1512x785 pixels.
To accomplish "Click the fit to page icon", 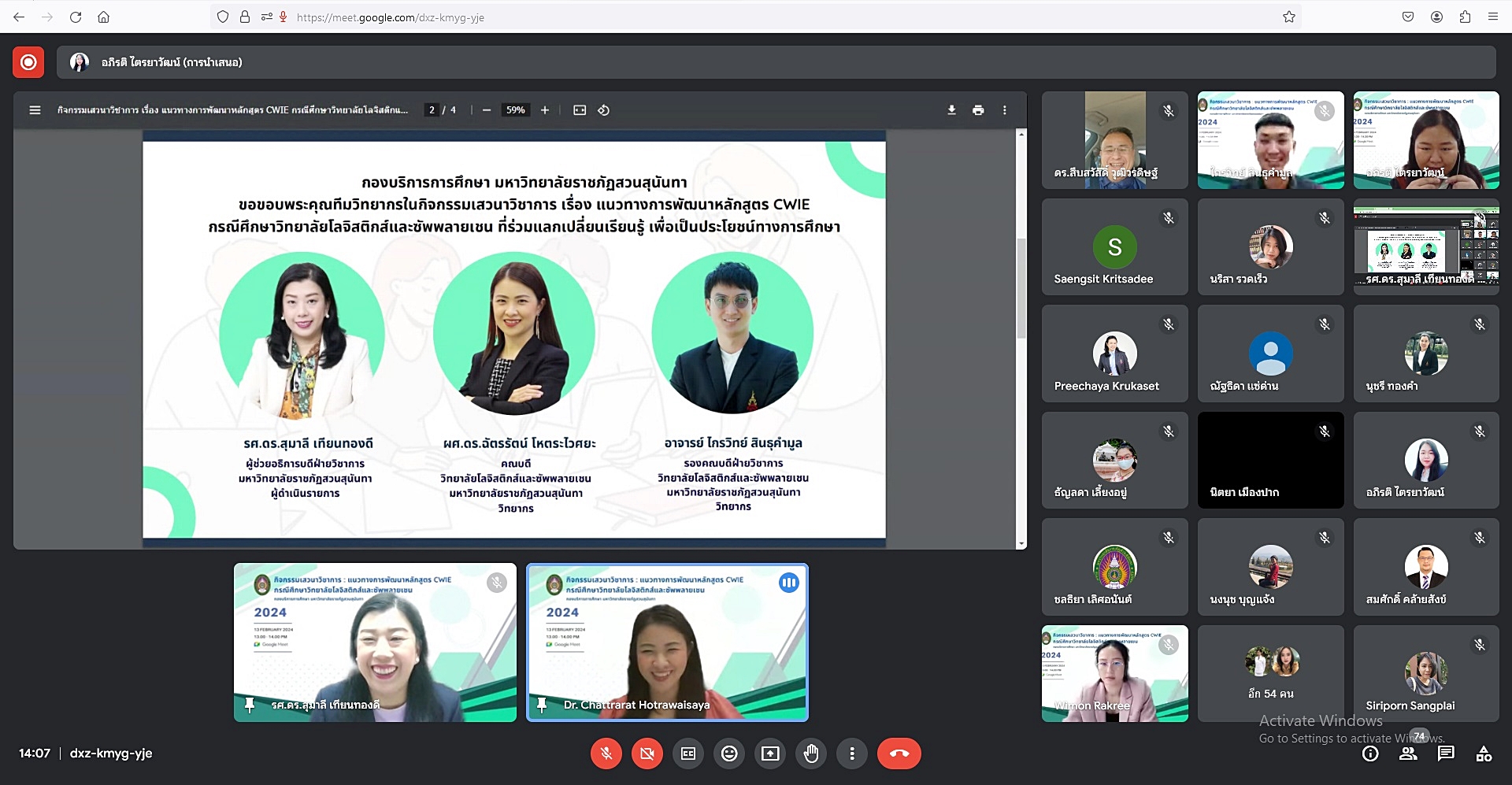I will click(580, 110).
